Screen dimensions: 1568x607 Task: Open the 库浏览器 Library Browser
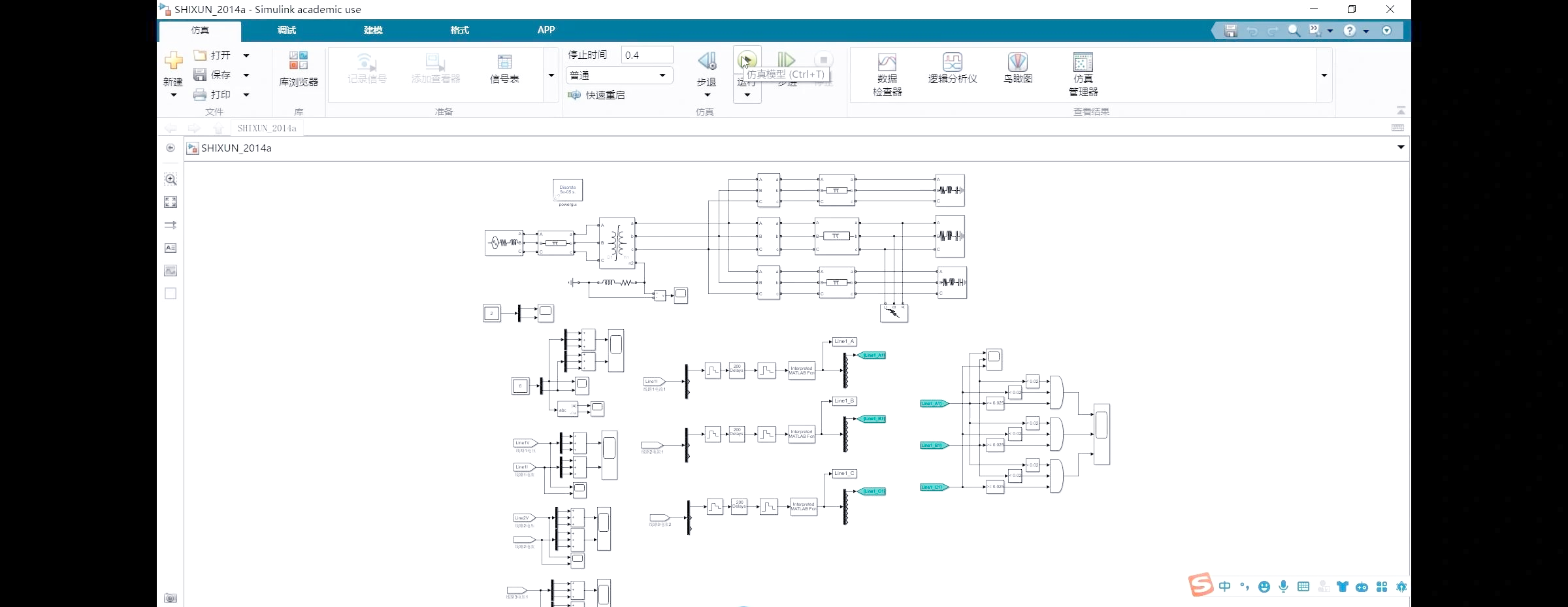pos(299,69)
